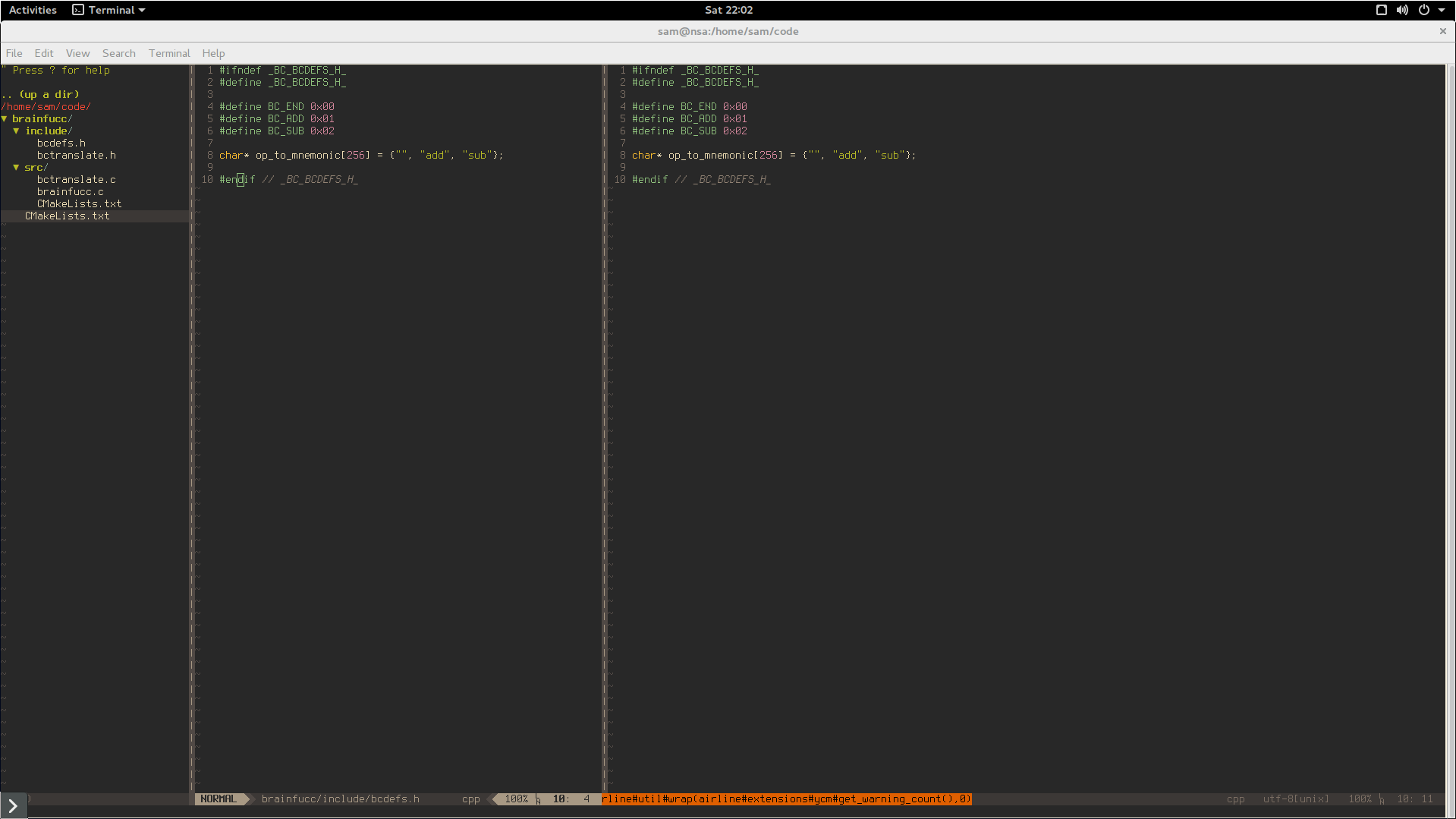1456x819 pixels.
Task: Click Activities in the top bar
Action: tap(33, 10)
